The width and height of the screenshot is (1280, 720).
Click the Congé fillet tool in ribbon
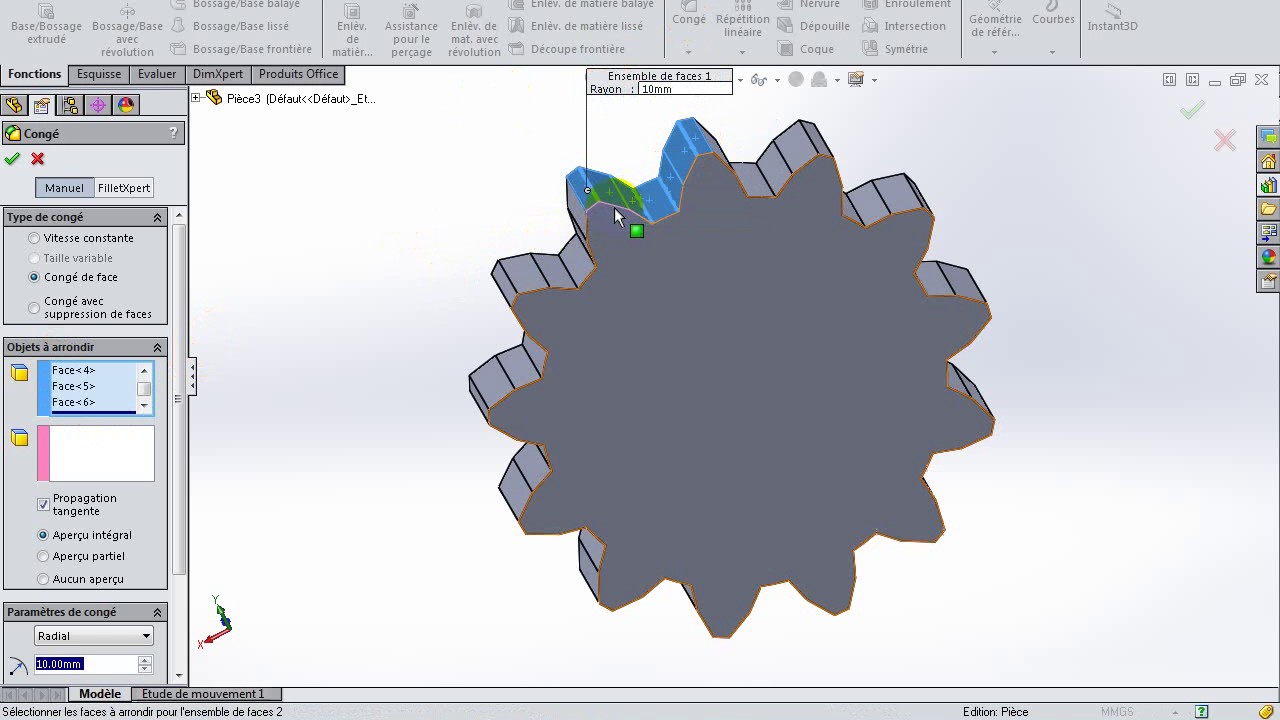click(689, 14)
